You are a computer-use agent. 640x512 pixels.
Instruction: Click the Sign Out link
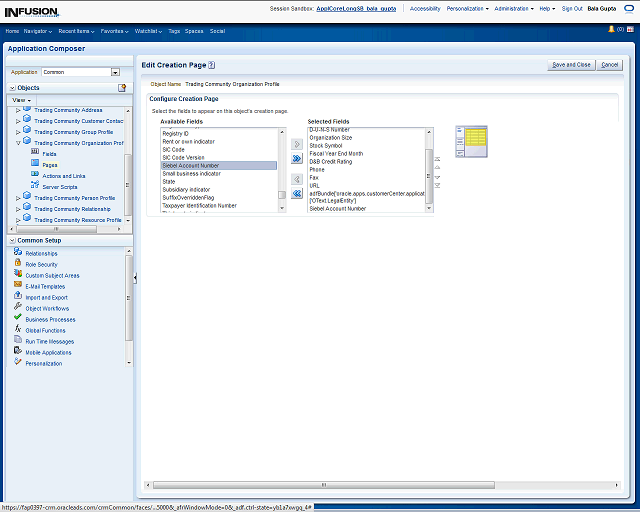pyautogui.click(x=572, y=8)
